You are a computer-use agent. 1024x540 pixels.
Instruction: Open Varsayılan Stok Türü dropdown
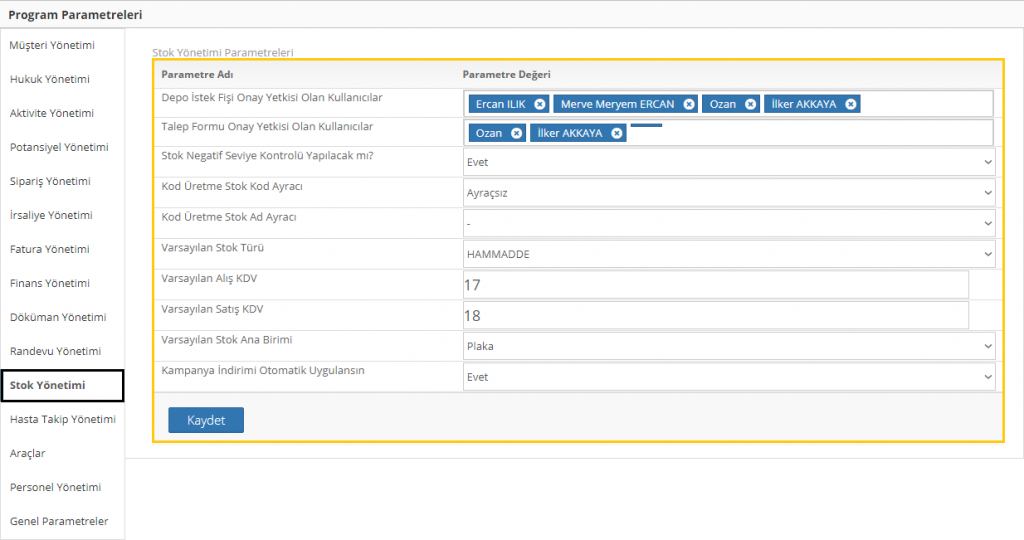coord(729,255)
